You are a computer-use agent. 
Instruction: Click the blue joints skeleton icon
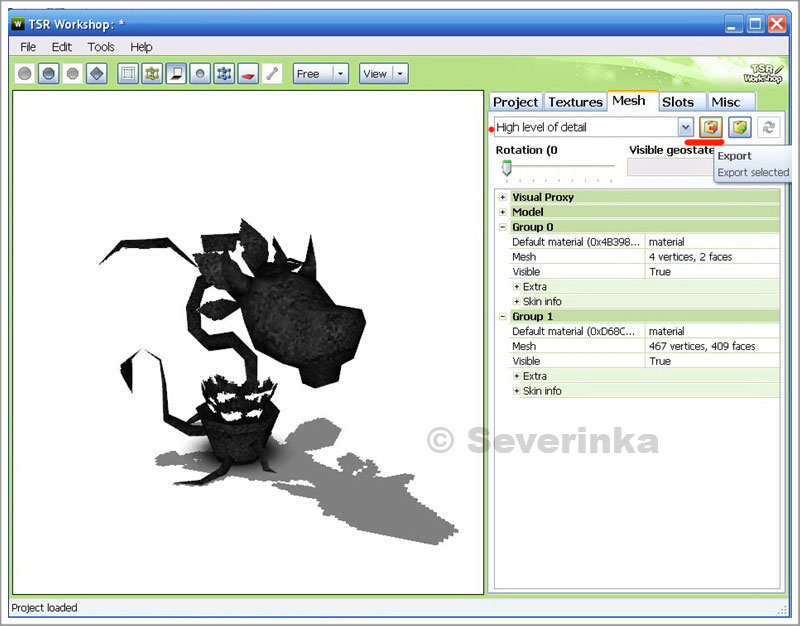point(224,74)
